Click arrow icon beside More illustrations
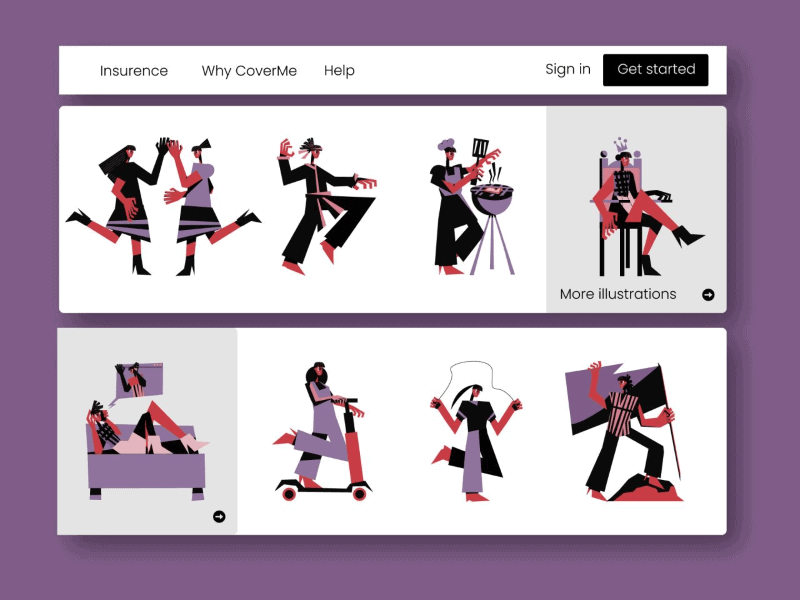The height and width of the screenshot is (600, 800). [x=708, y=294]
